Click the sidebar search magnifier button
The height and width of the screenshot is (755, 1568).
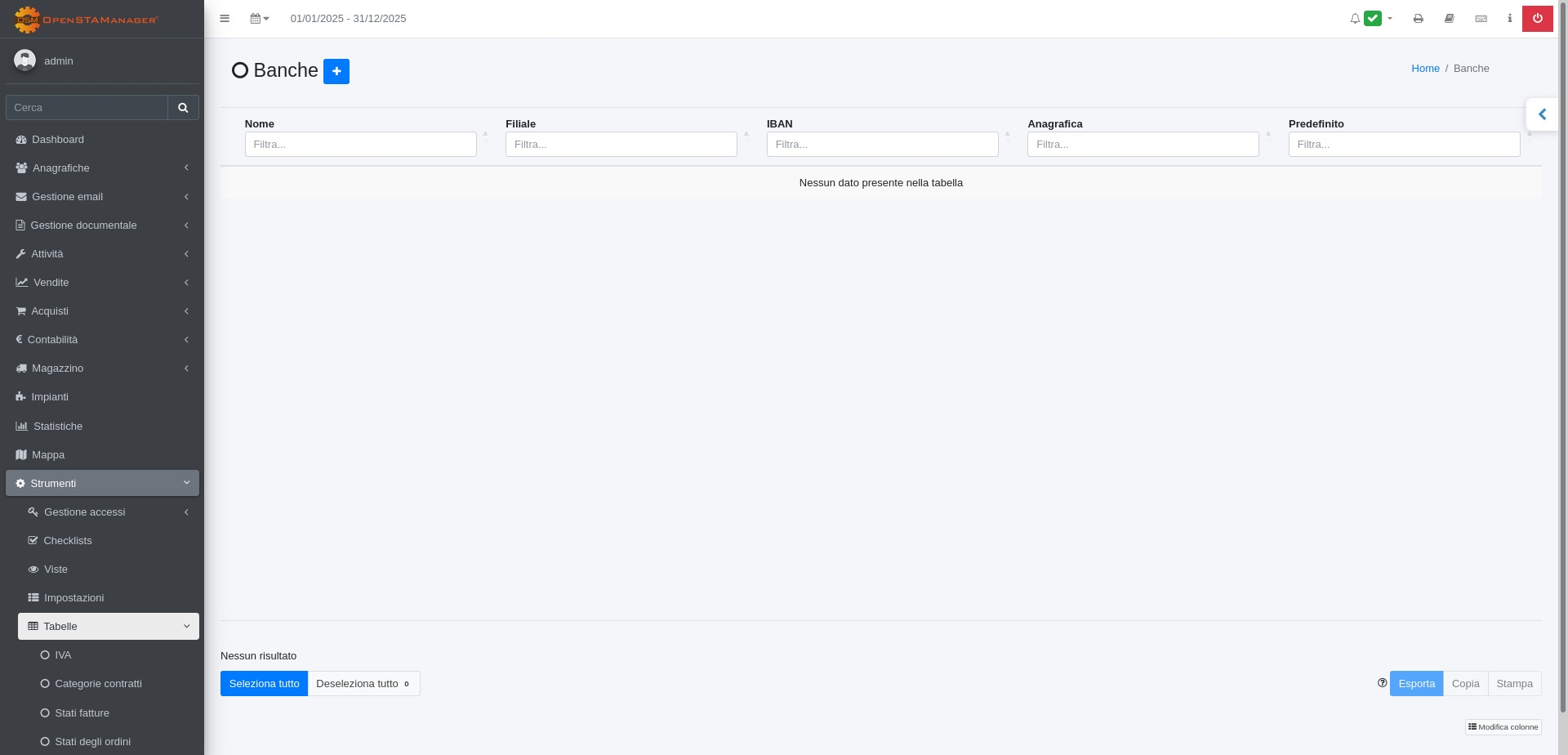183,108
